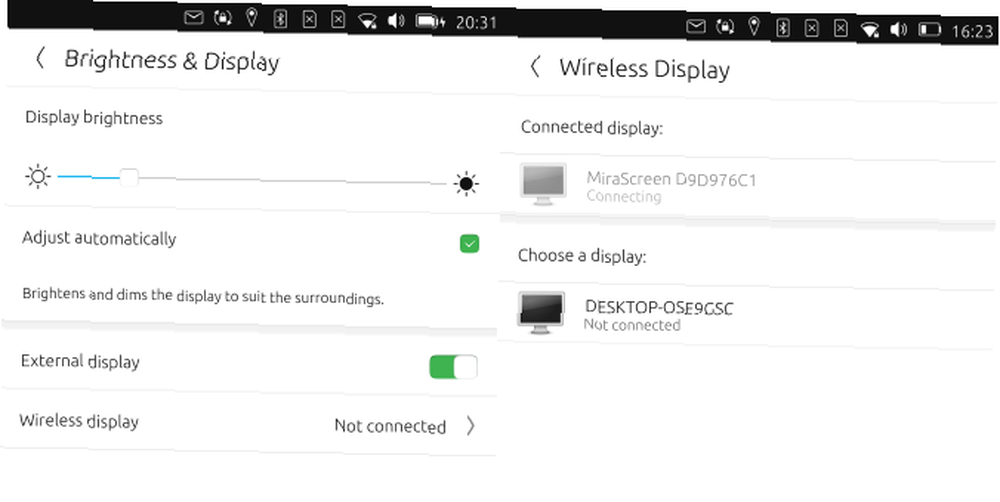The width and height of the screenshot is (1000, 502).
Task: Select MiraScreen D9D976C1 connecting display
Action: tap(748, 187)
